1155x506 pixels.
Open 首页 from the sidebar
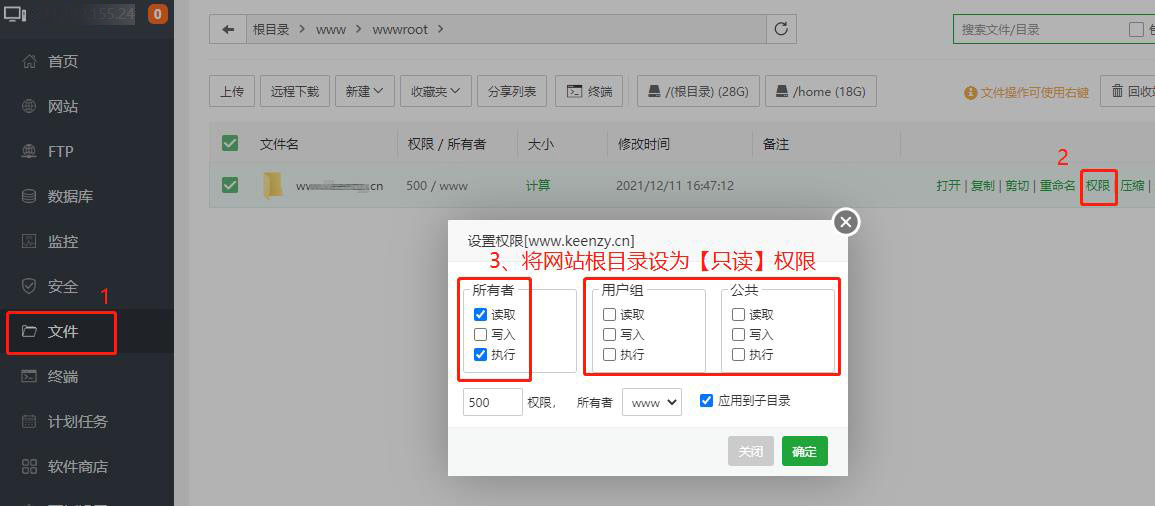click(x=62, y=62)
